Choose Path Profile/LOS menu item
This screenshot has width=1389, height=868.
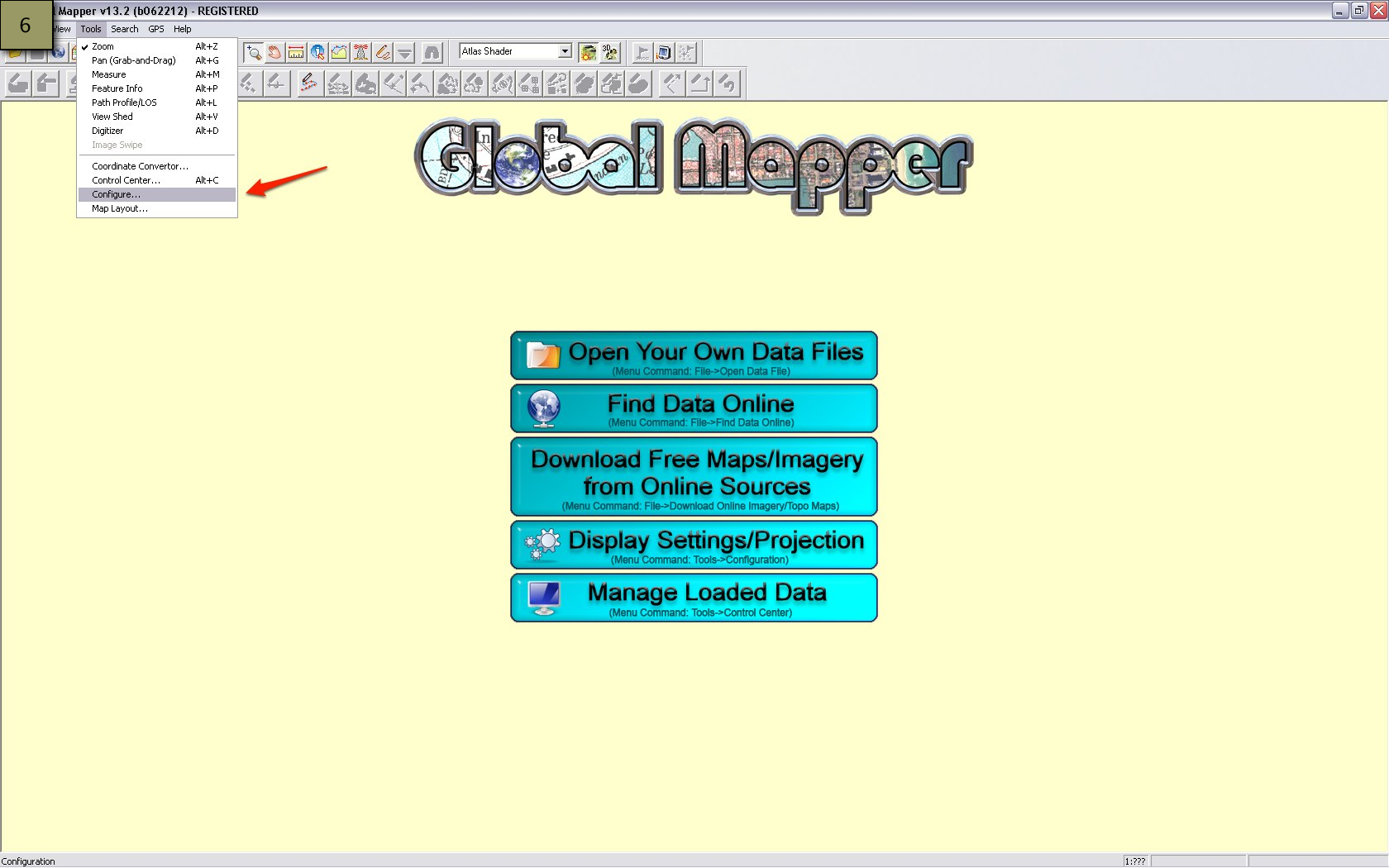157,103
